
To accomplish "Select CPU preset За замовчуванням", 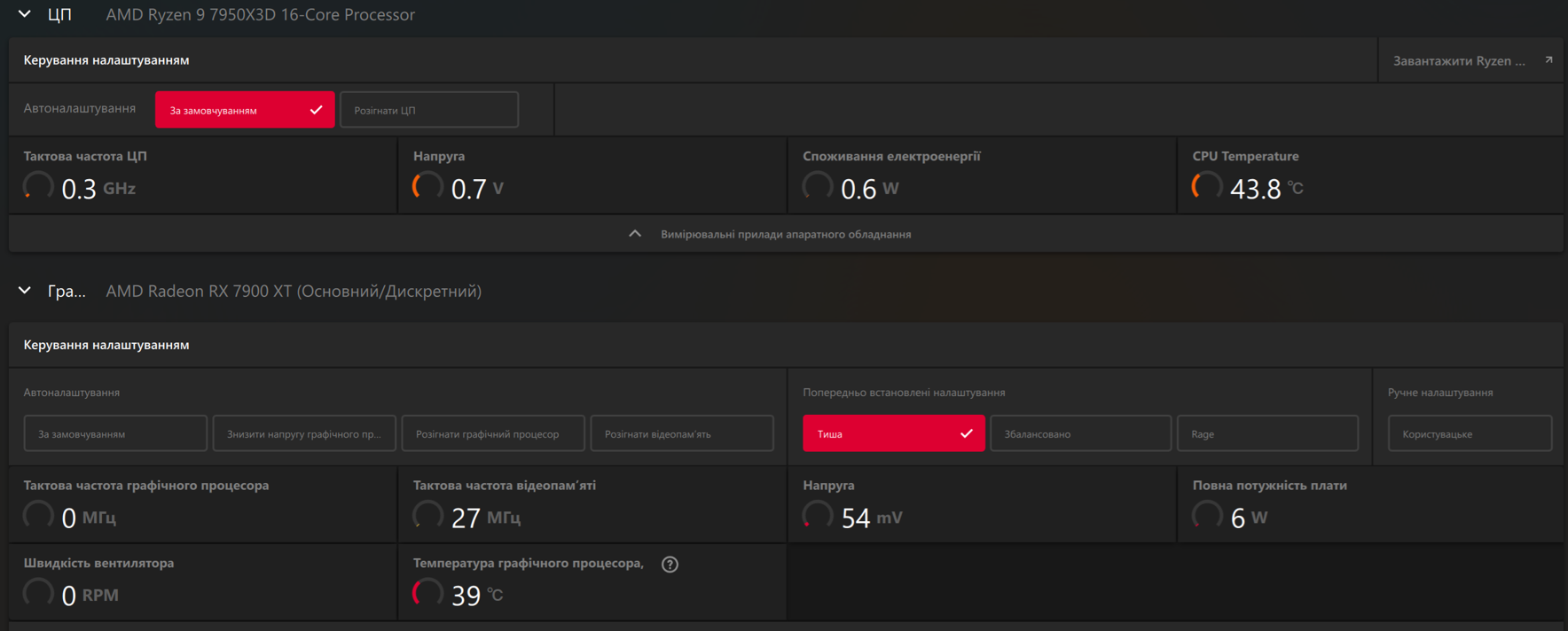I will tap(245, 110).
